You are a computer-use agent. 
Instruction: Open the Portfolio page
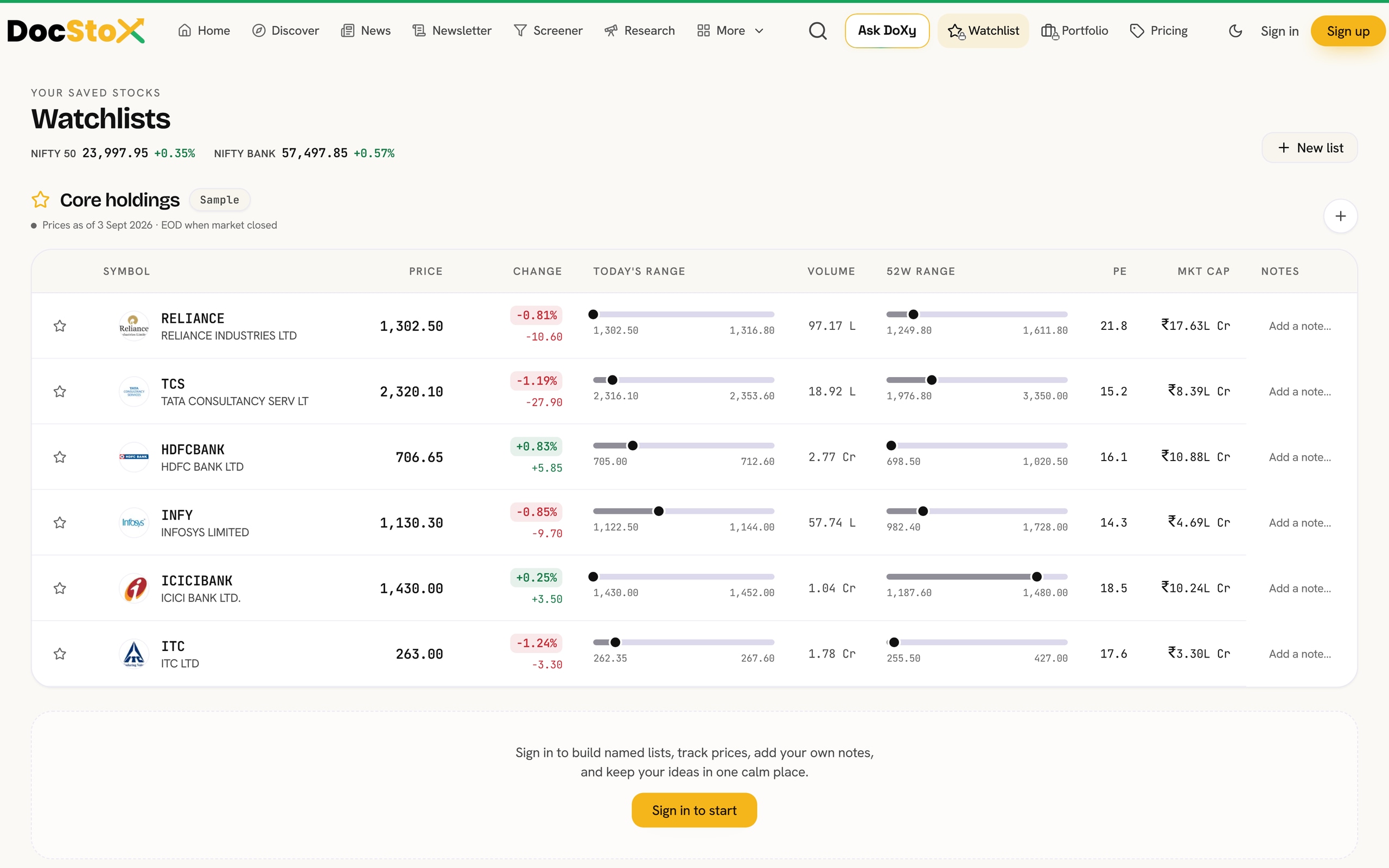tap(1074, 31)
